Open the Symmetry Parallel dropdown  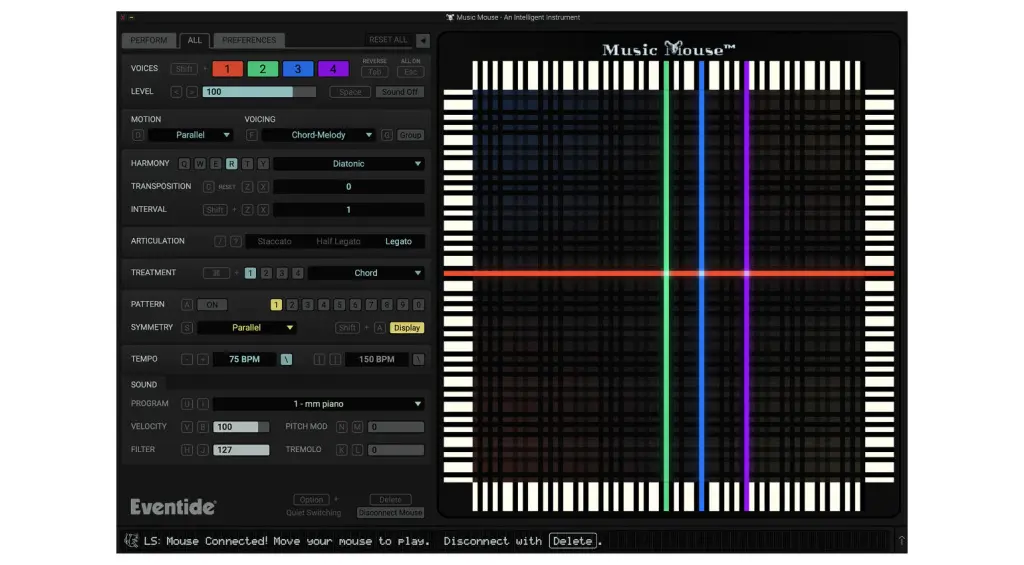pos(246,328)
